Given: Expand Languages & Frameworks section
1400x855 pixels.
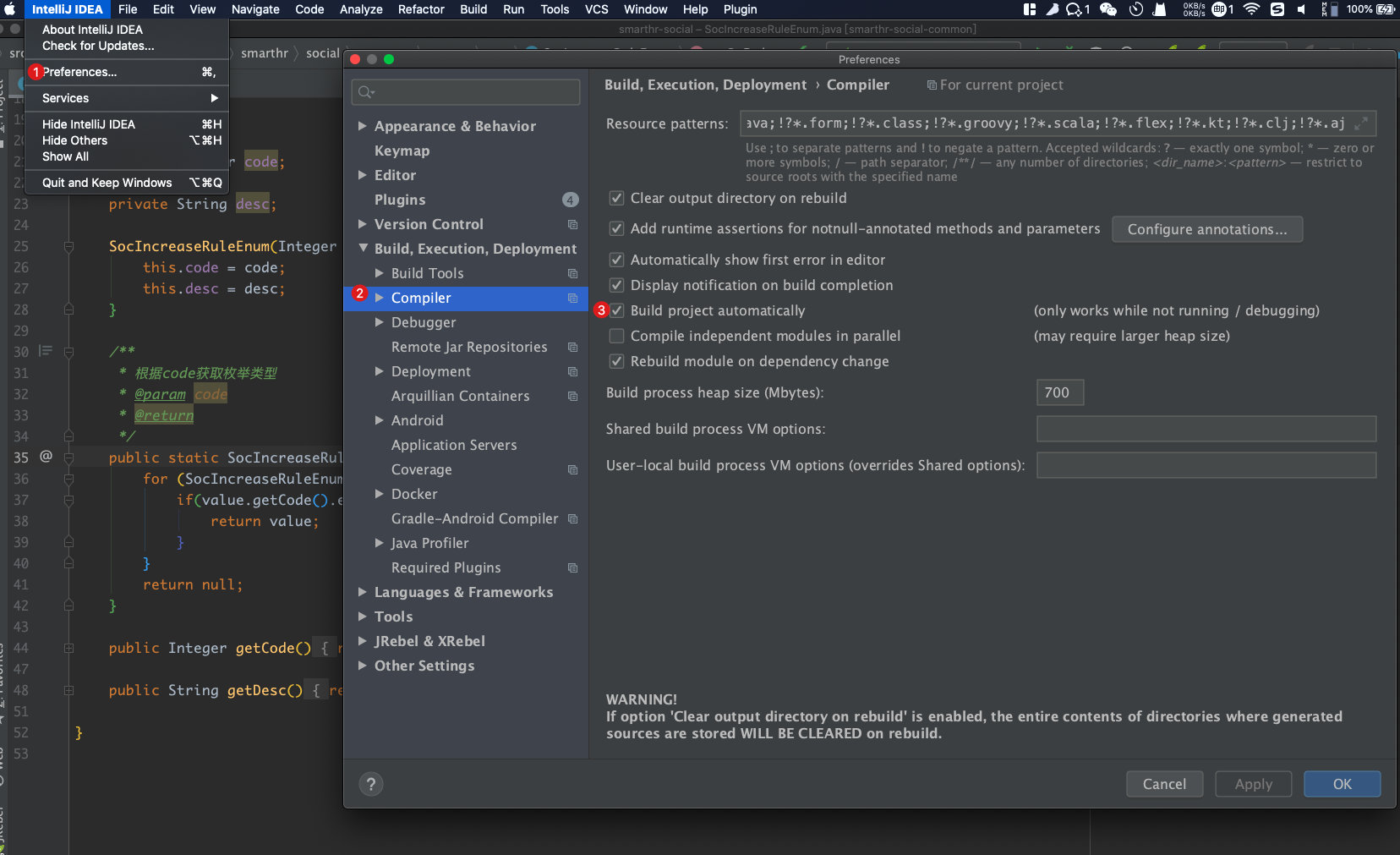Looking at the screenshot, I should 363,592.
